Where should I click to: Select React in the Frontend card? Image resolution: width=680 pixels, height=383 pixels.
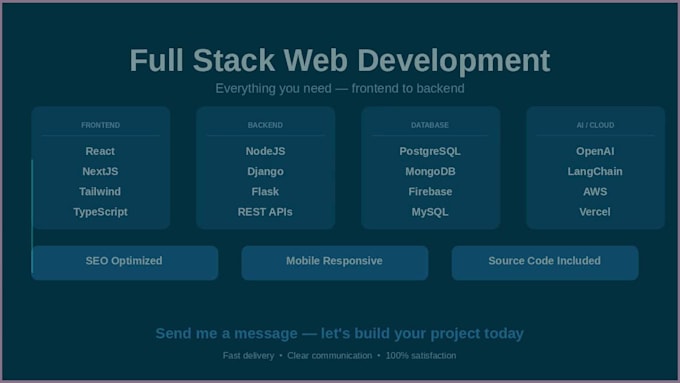100,151
